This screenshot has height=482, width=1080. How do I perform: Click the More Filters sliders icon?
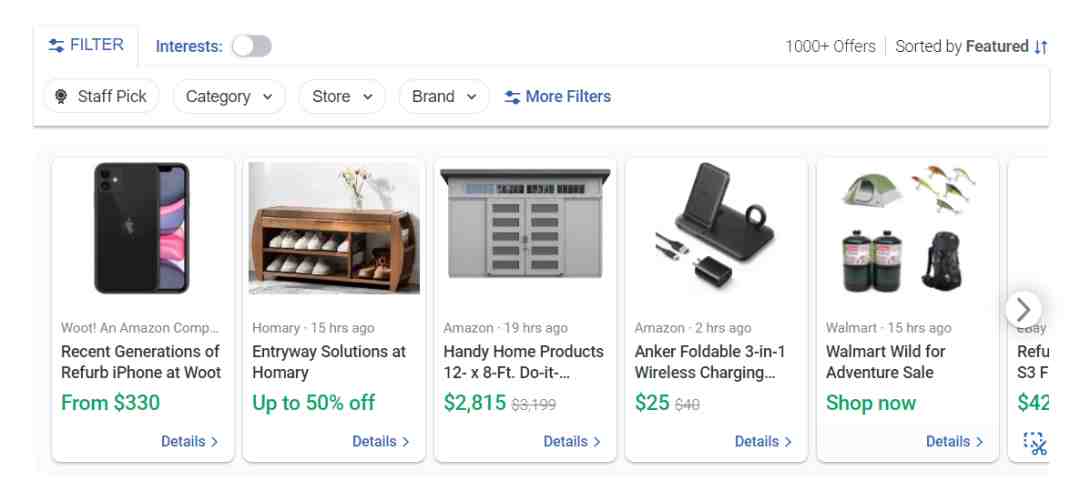(512, 97)
